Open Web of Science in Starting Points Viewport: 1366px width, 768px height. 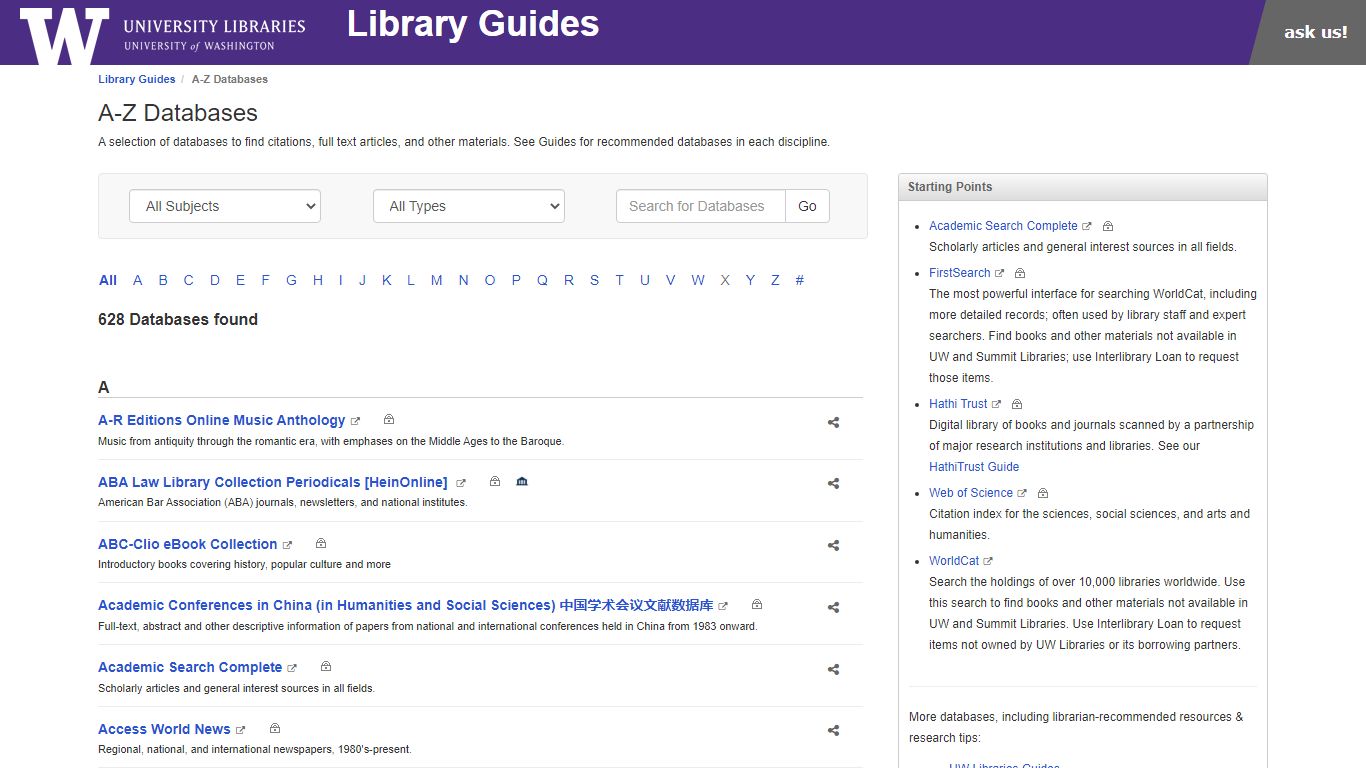point(971,493)
